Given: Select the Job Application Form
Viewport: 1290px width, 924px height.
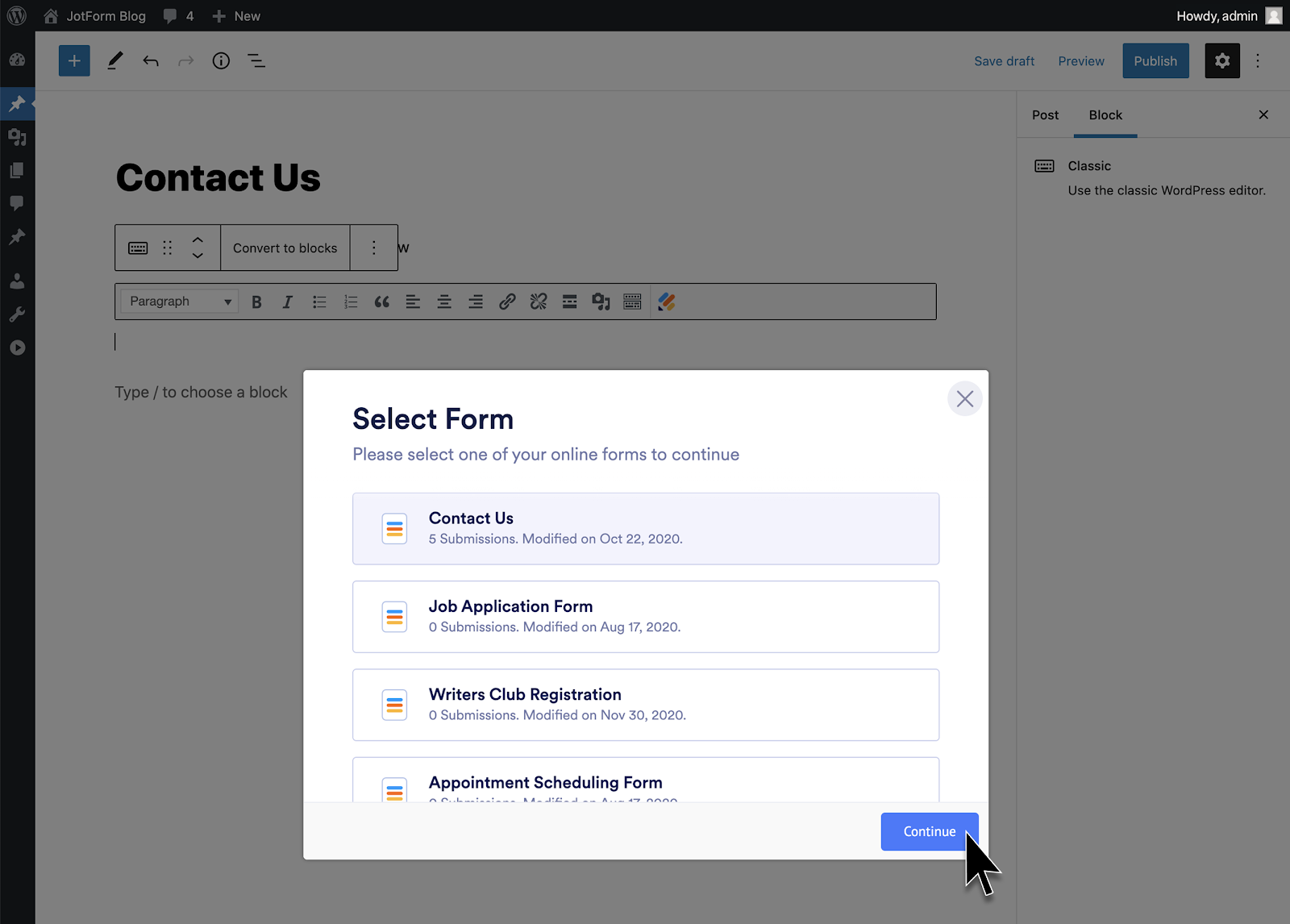Looking at the screenshot, I should coord(645,617).
